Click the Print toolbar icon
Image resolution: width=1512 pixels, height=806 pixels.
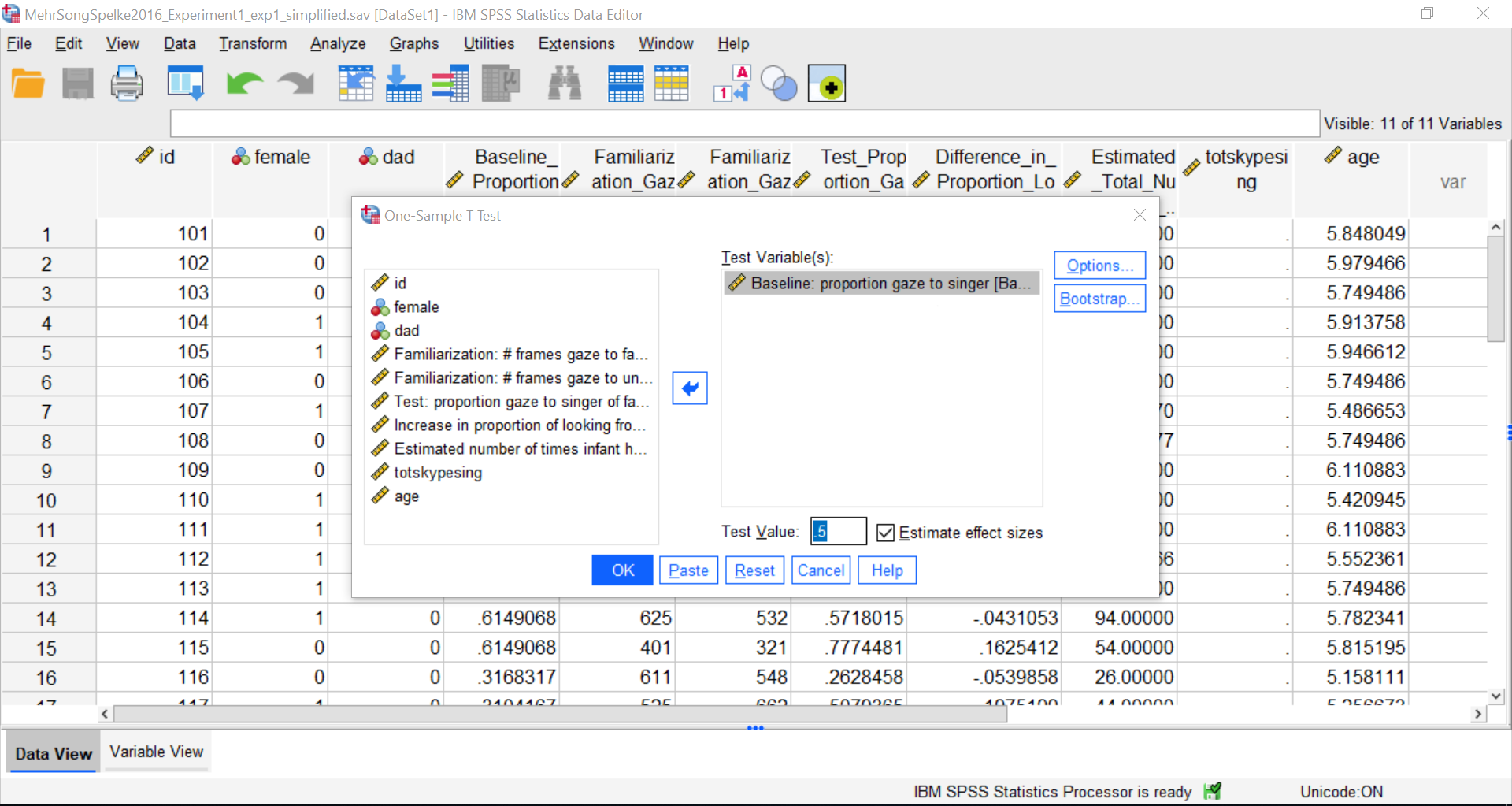[127, 84]
